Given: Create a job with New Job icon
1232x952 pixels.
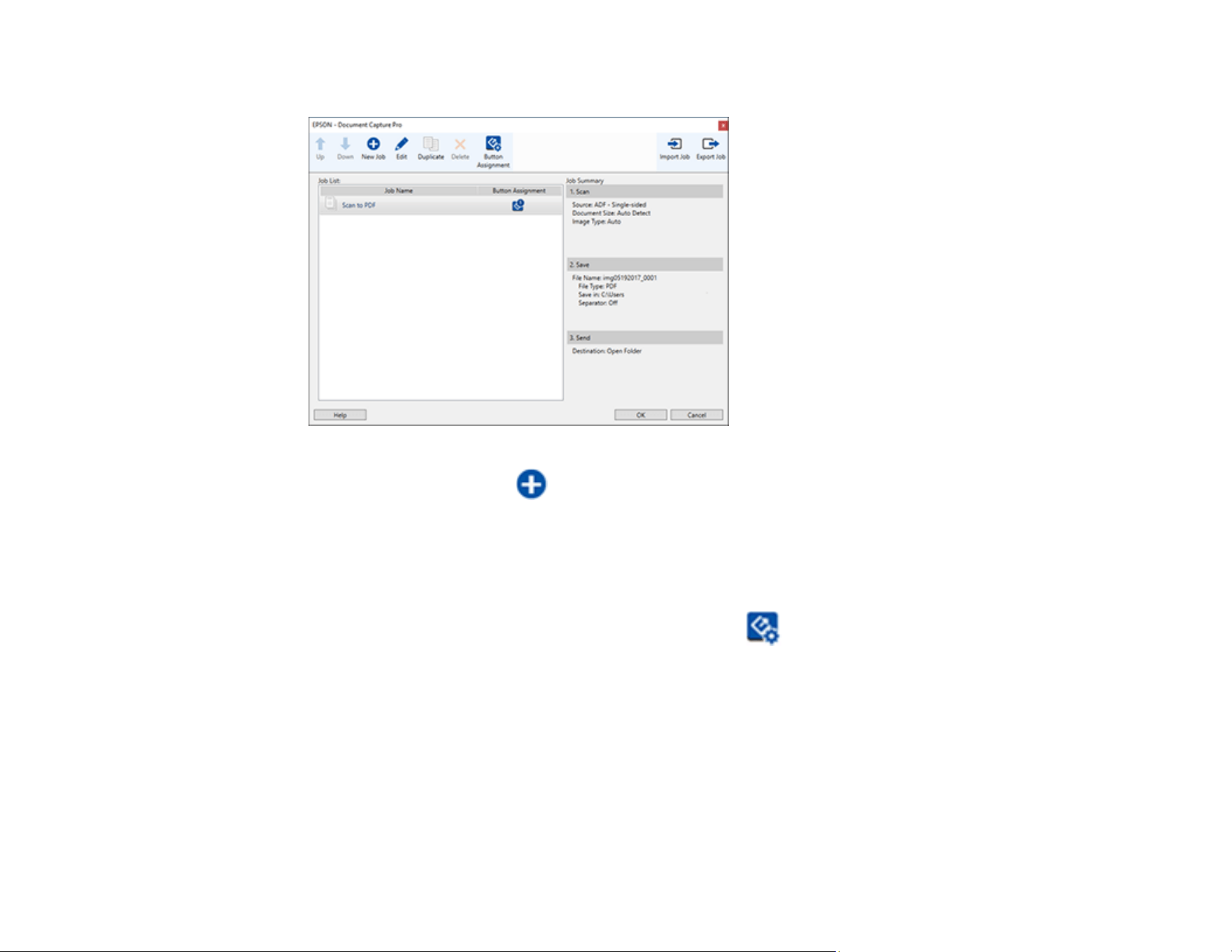Looking at the screenshot, I should pos(374,144).
